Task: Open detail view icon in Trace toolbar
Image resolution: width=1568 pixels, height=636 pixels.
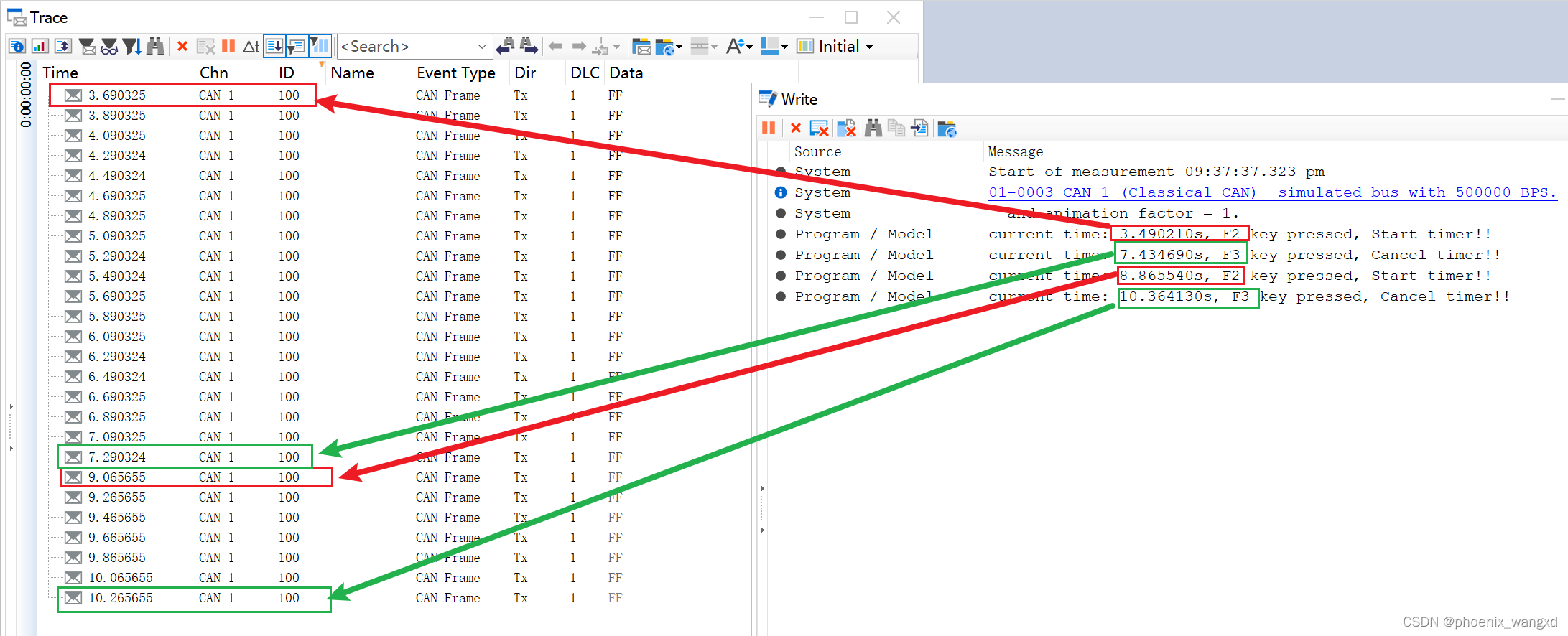Action: pos(17,47)
